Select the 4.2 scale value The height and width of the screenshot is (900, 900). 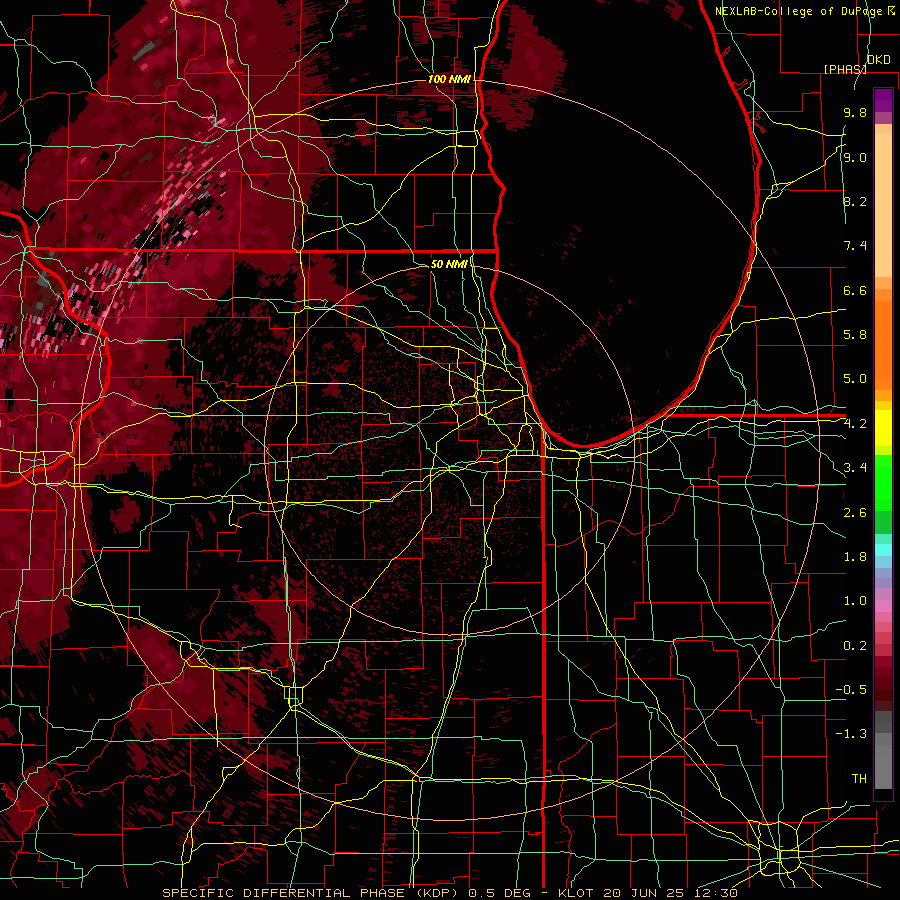click(855, 424)
